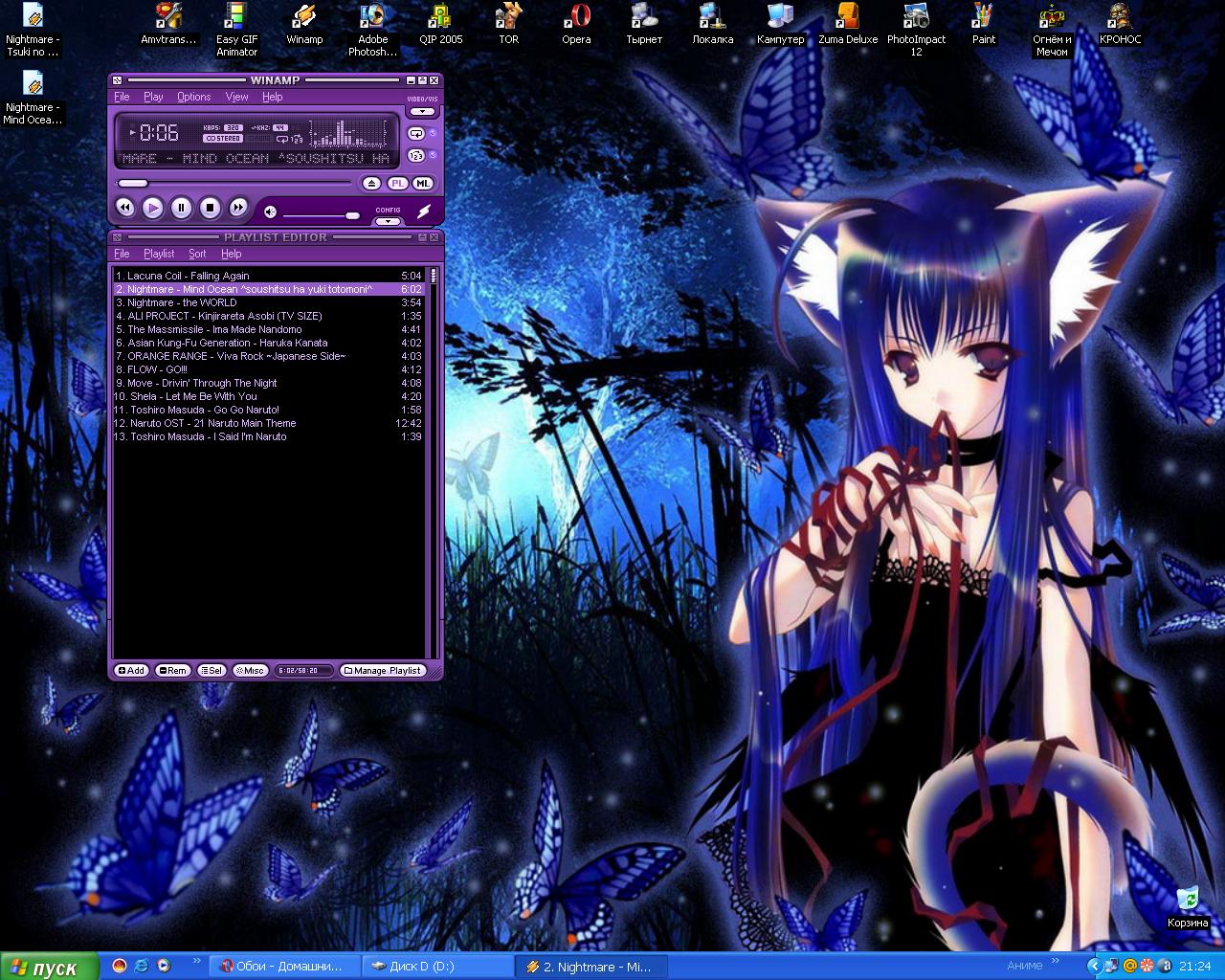
Task: Click the volume slider handle
Action: [352, 215]
